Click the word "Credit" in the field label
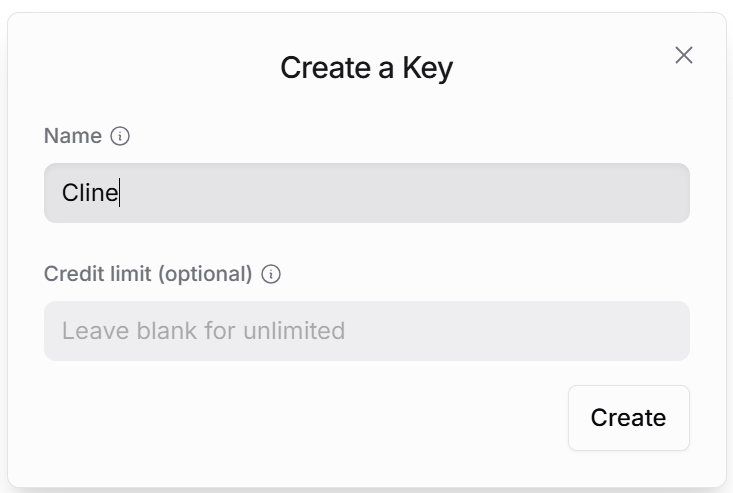This screenshot has height=493, width=733. click(72, 274)
